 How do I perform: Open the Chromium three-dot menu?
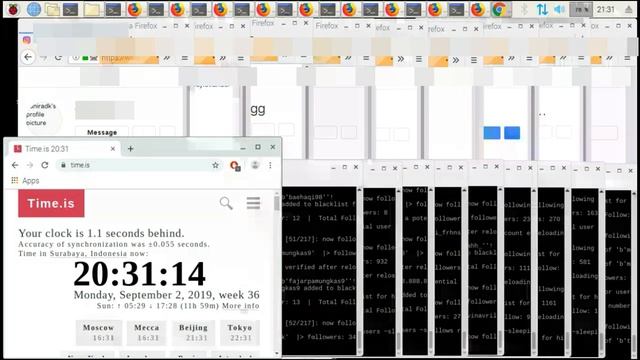click(x=270, y=165)
